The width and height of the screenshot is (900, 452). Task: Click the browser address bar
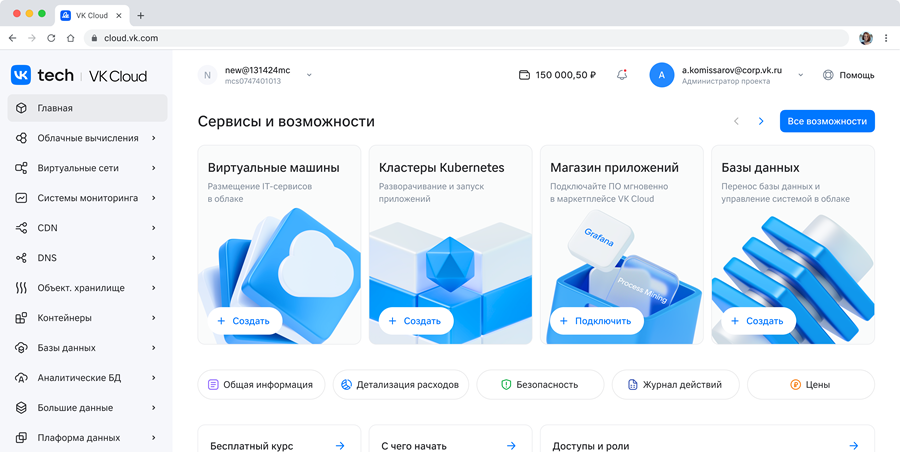click(x=467, y=38)
